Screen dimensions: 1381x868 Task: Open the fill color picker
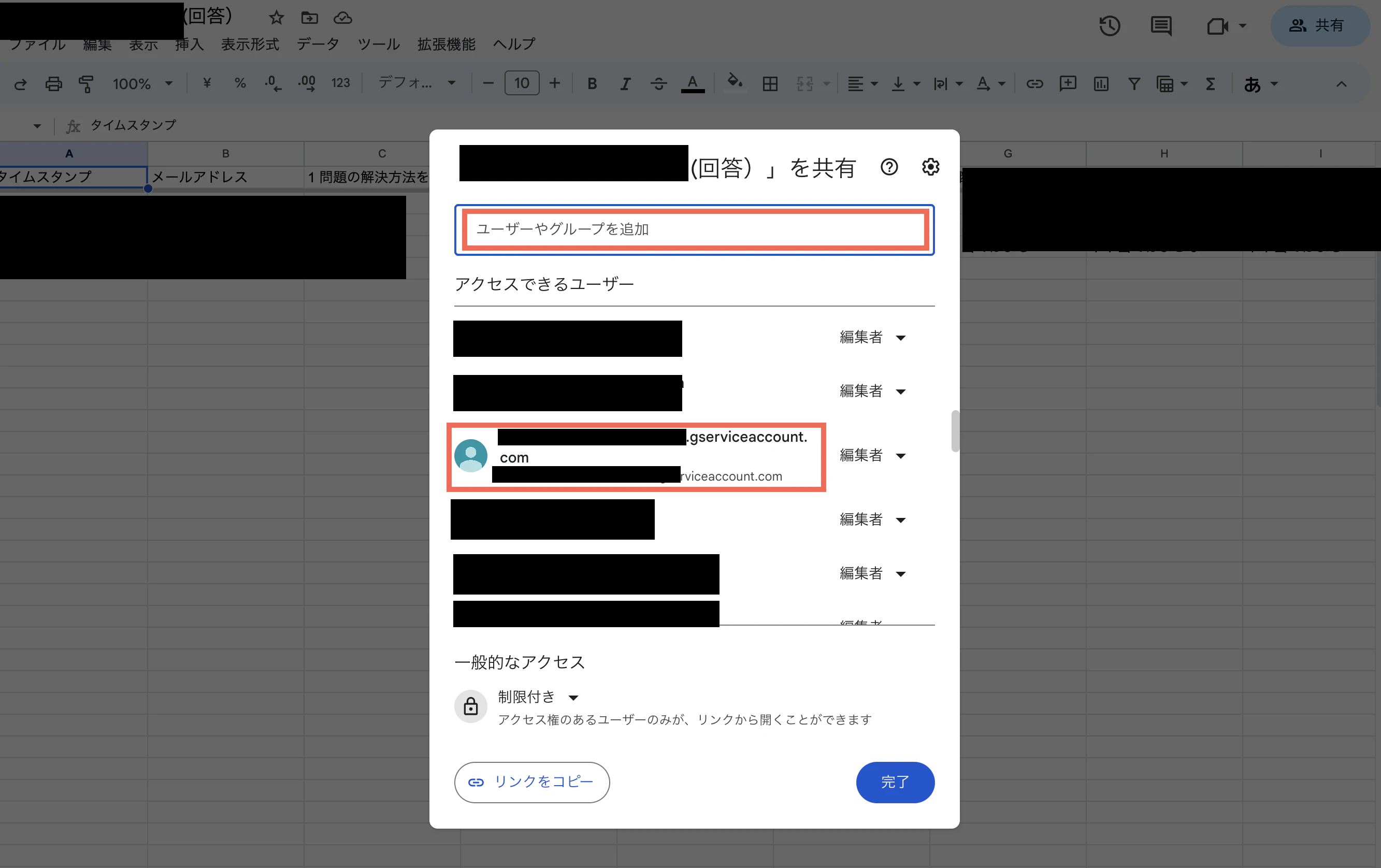(x=735, y=83)
